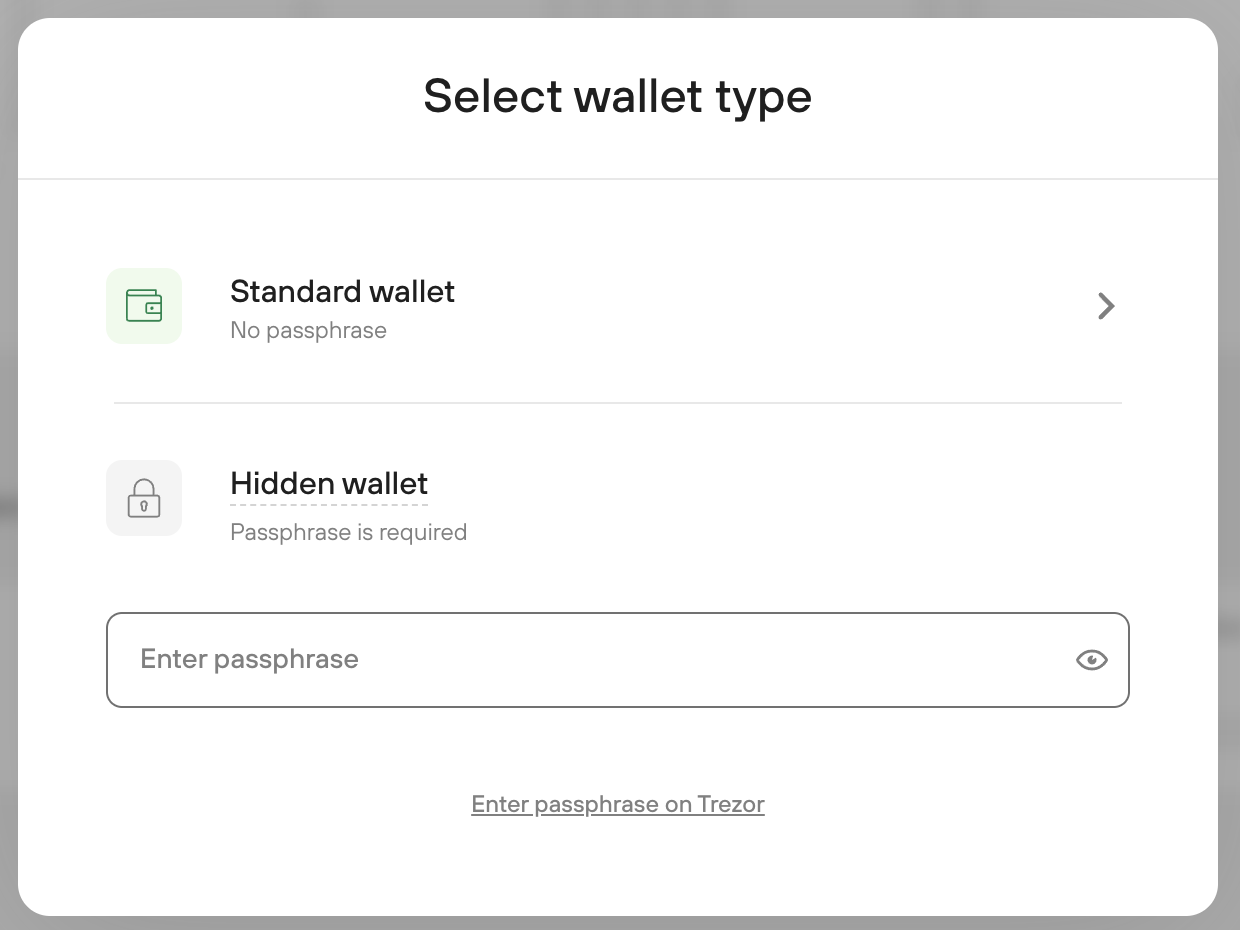1240x930 pixels.
Task: Open the "Enter passphrase on Trezor" link
Action: [618, 804]
